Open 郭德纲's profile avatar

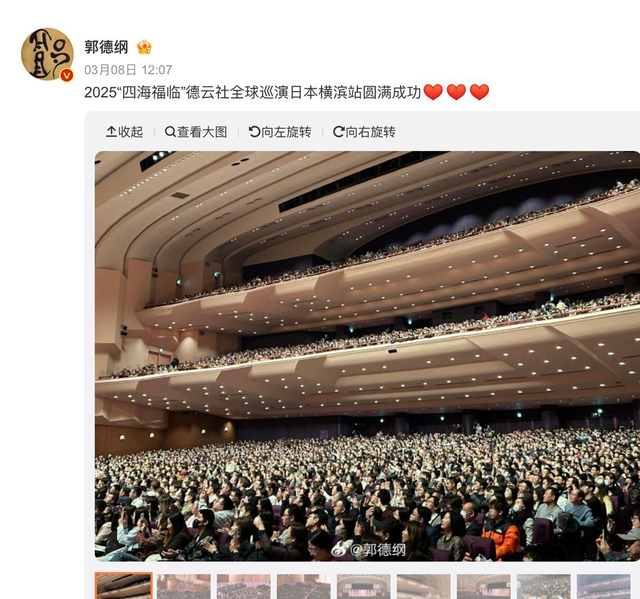[x=47, y=54]
